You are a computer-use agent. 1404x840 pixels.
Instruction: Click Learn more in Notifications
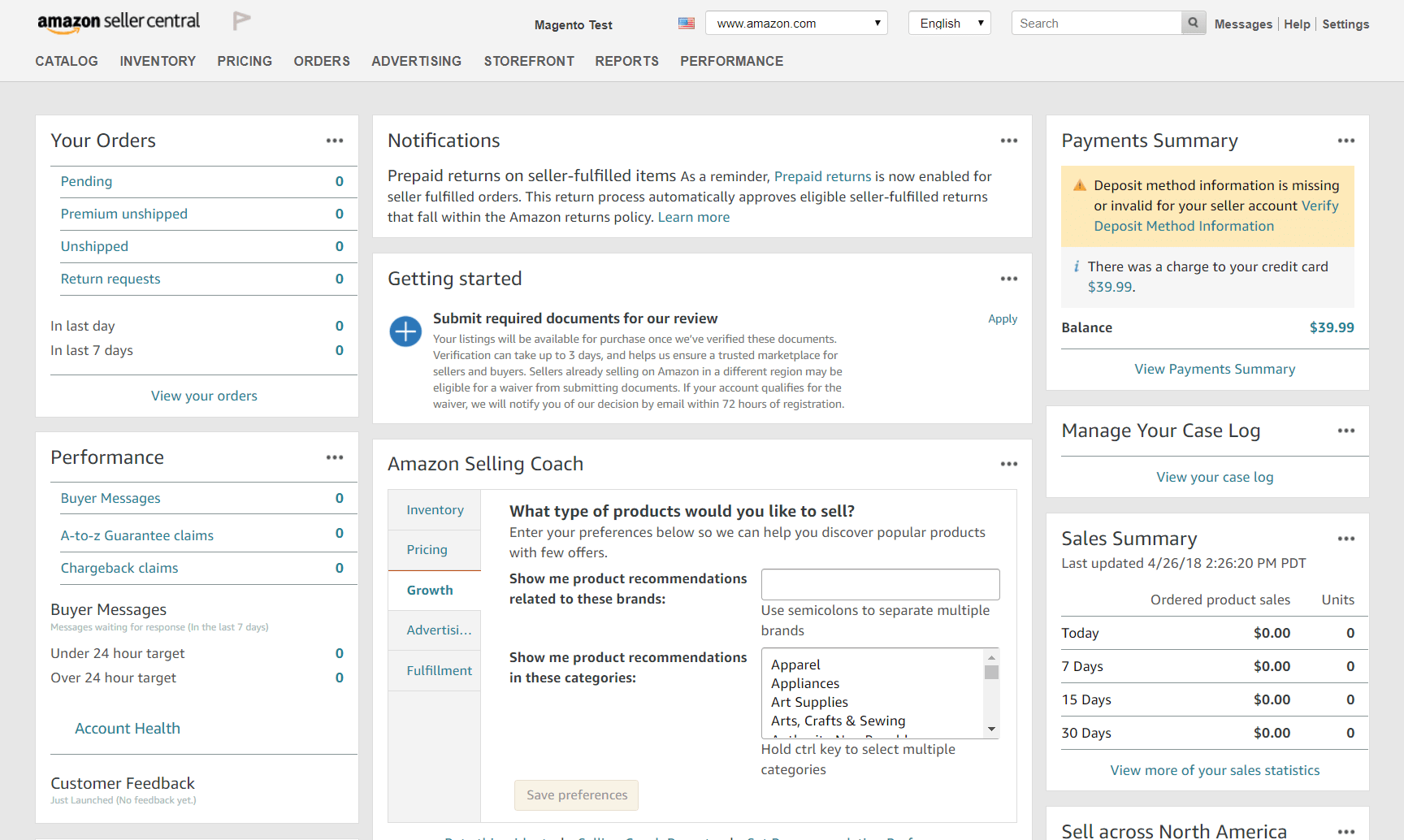tap(694, 217)
